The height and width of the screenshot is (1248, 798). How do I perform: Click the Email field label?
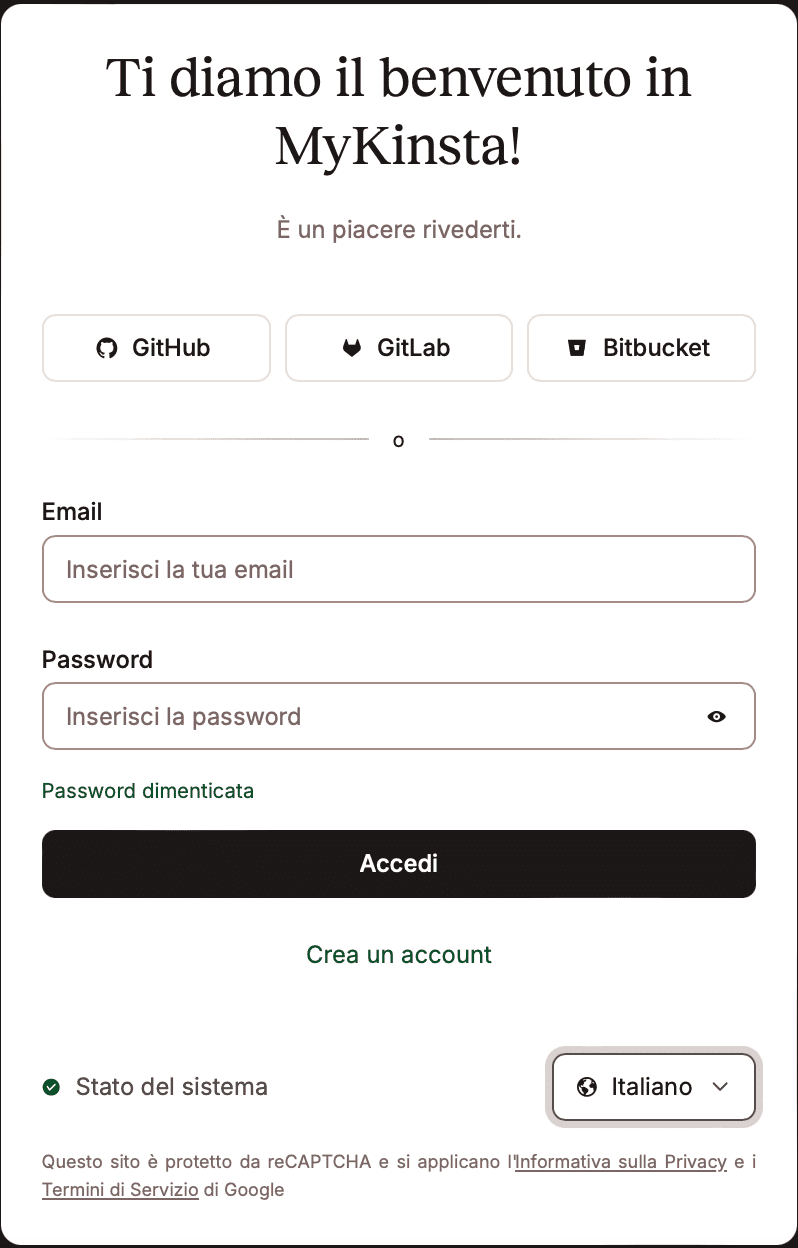pyautogui.click(x=72, y=512)
